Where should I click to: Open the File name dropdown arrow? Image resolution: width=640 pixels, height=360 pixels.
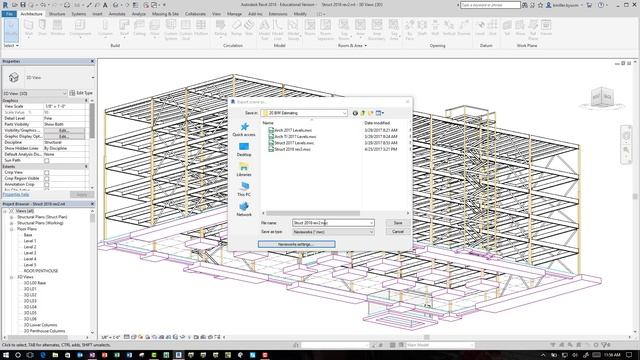pos(371,223)
